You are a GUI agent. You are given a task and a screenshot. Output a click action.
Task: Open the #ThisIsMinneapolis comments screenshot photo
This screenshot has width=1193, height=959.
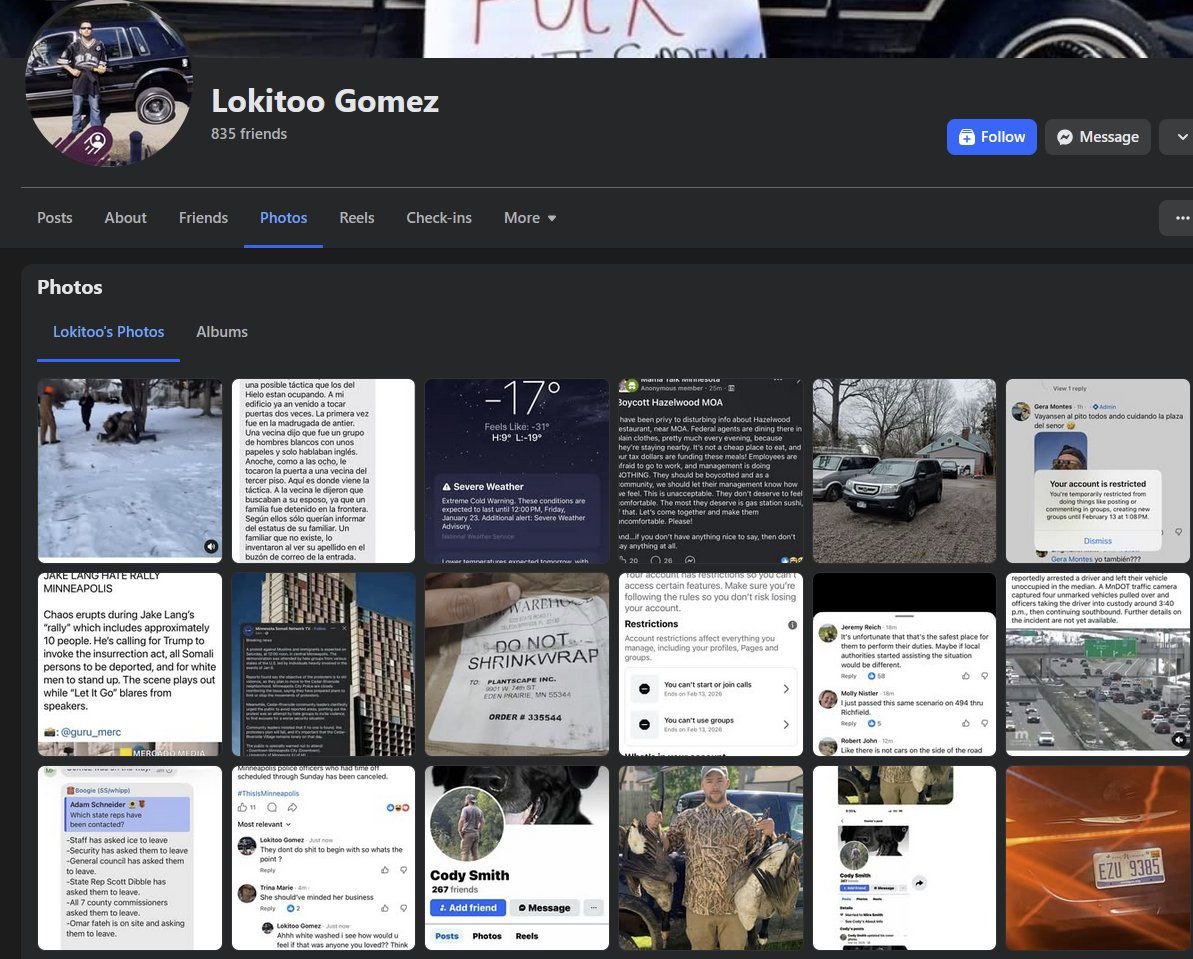pos(323,858)
